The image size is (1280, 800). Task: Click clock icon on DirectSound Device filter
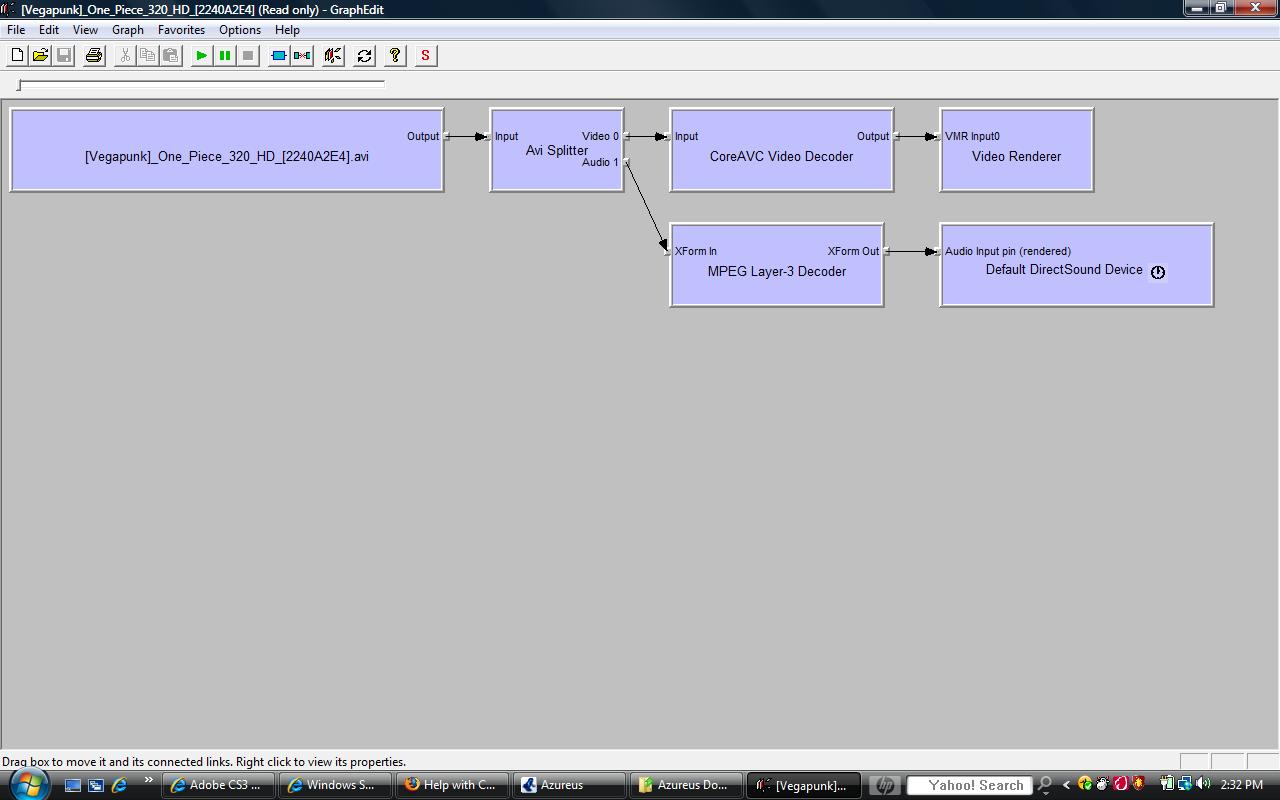point(1158,272)
